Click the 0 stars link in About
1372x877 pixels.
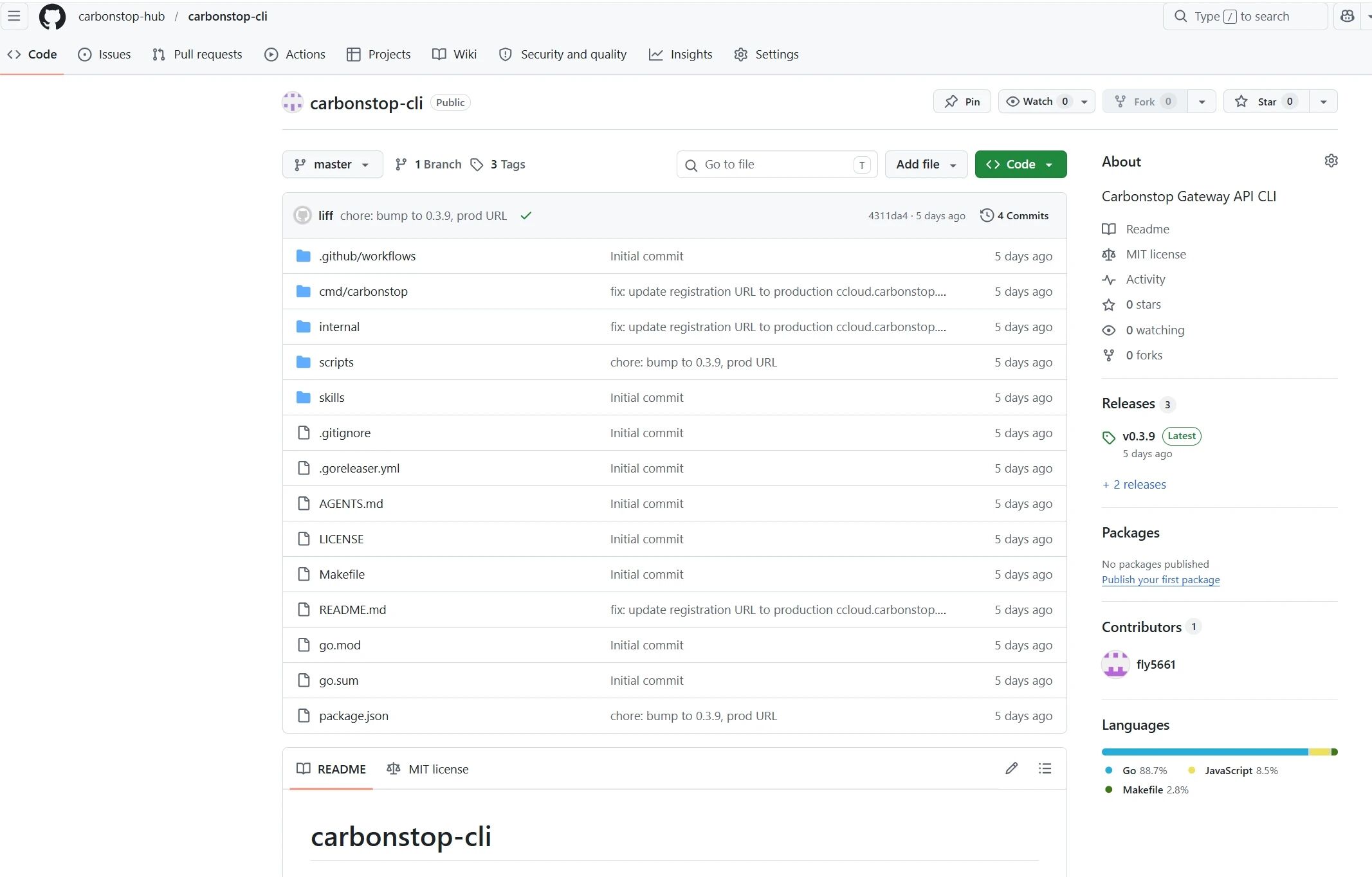point(1143,304)
